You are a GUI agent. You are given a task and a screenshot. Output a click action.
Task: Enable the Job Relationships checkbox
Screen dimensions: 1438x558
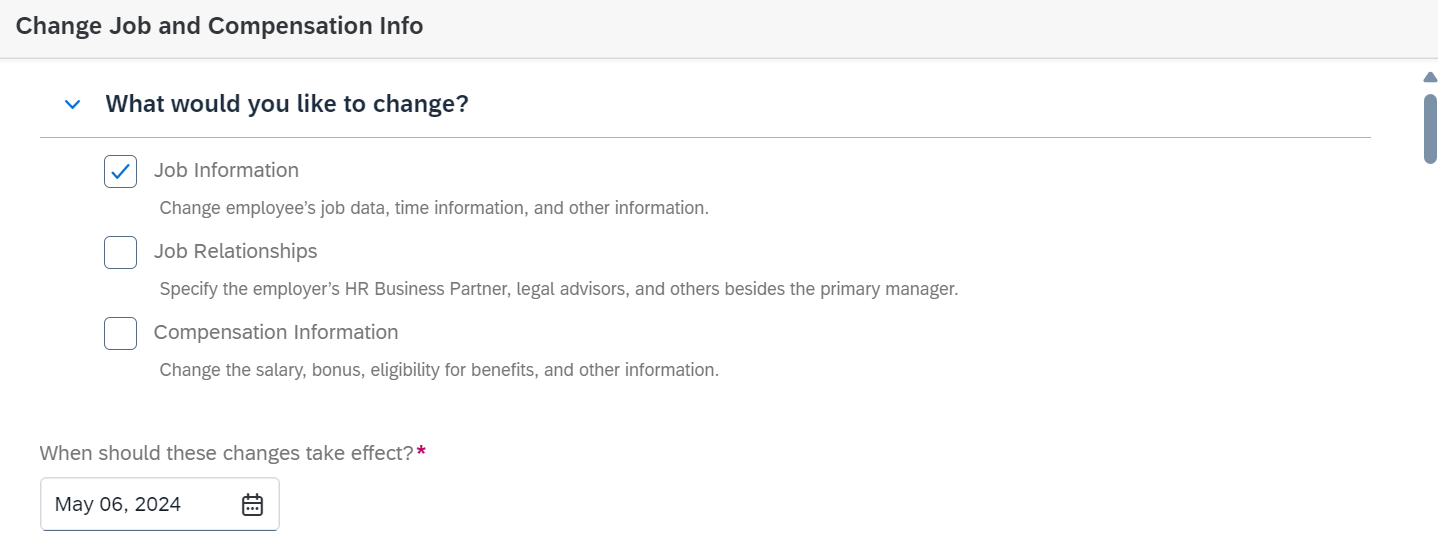(120, 252)
